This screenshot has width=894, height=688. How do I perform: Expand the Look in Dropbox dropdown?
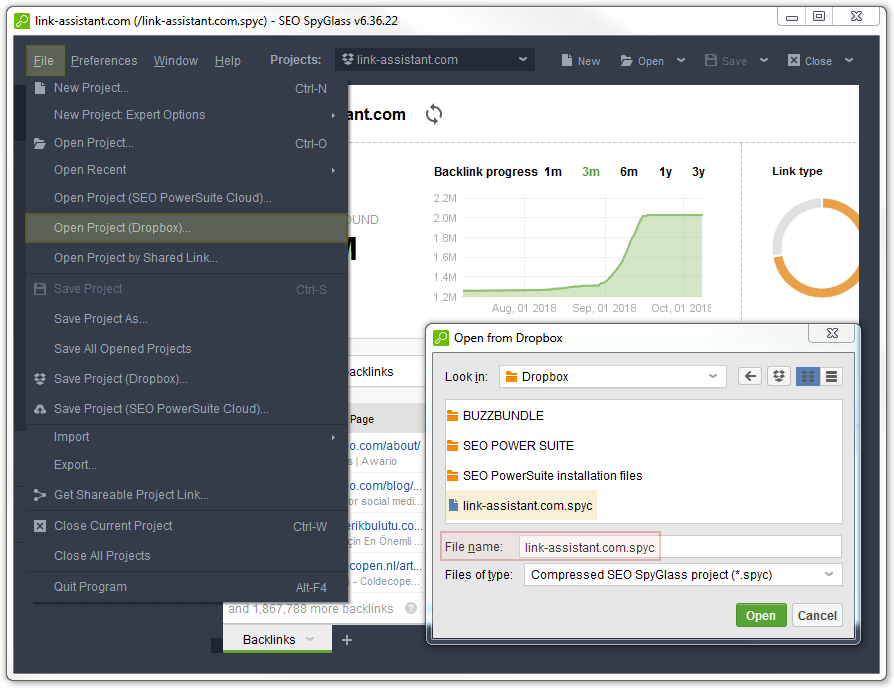click(x=713, y=376)
